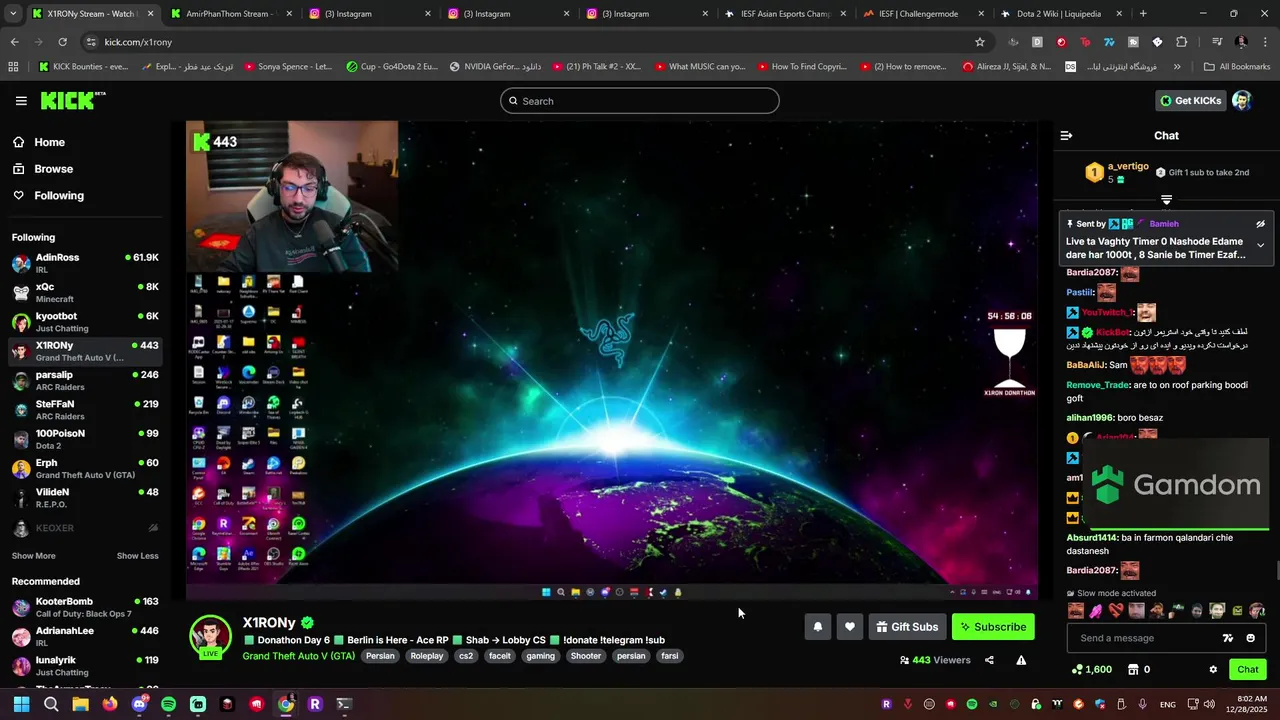Click the 7TV browser extension icon
1280x720 pixels.
[x=1109, y=42]
